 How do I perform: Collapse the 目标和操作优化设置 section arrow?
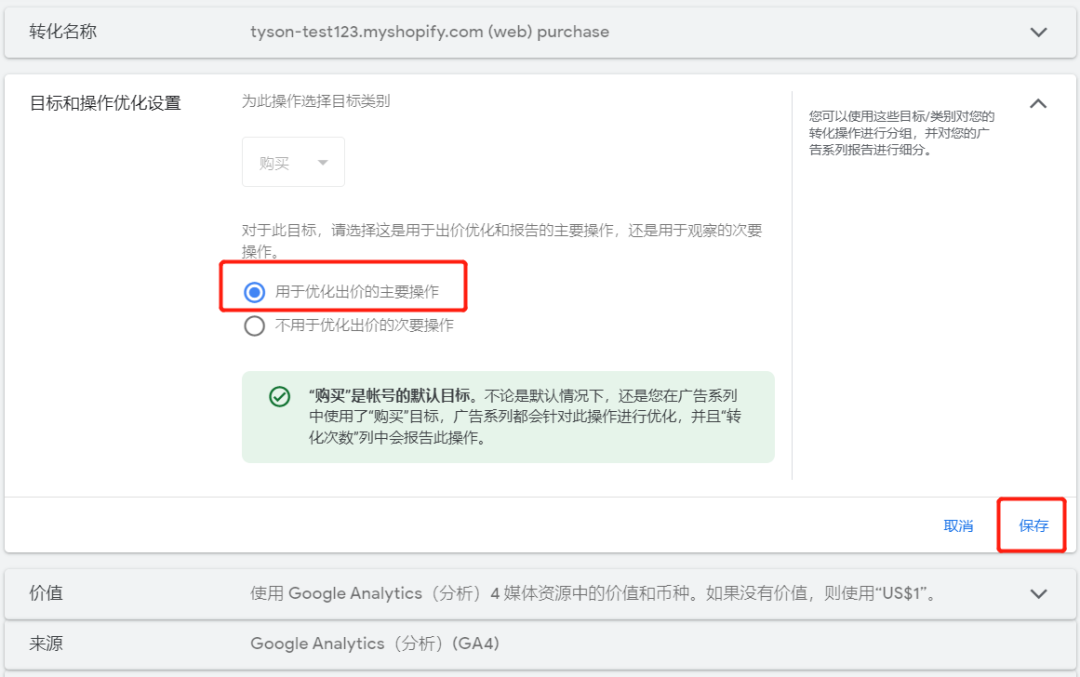click(1039, 104)
